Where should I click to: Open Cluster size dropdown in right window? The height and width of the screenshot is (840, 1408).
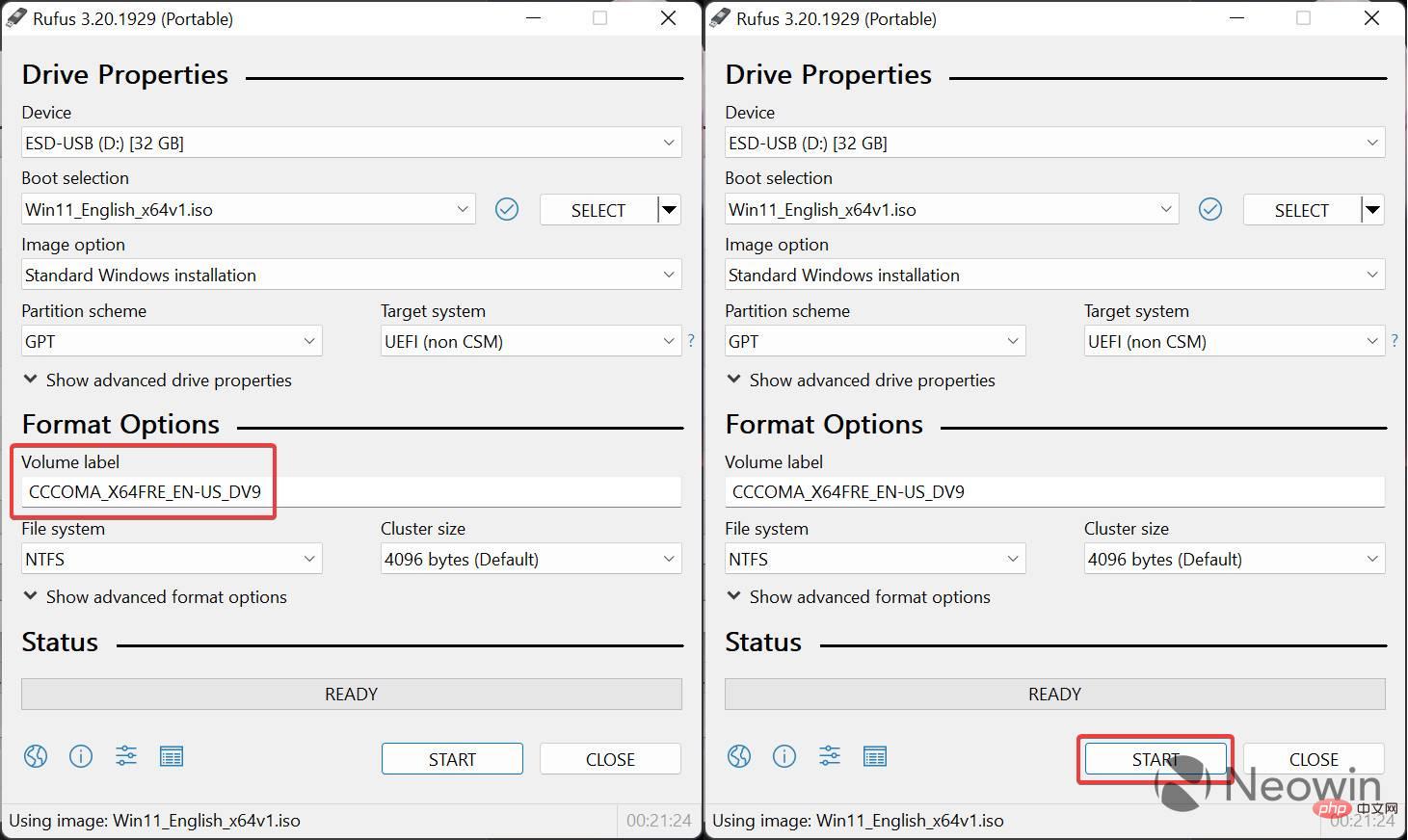coord(1235,559)
